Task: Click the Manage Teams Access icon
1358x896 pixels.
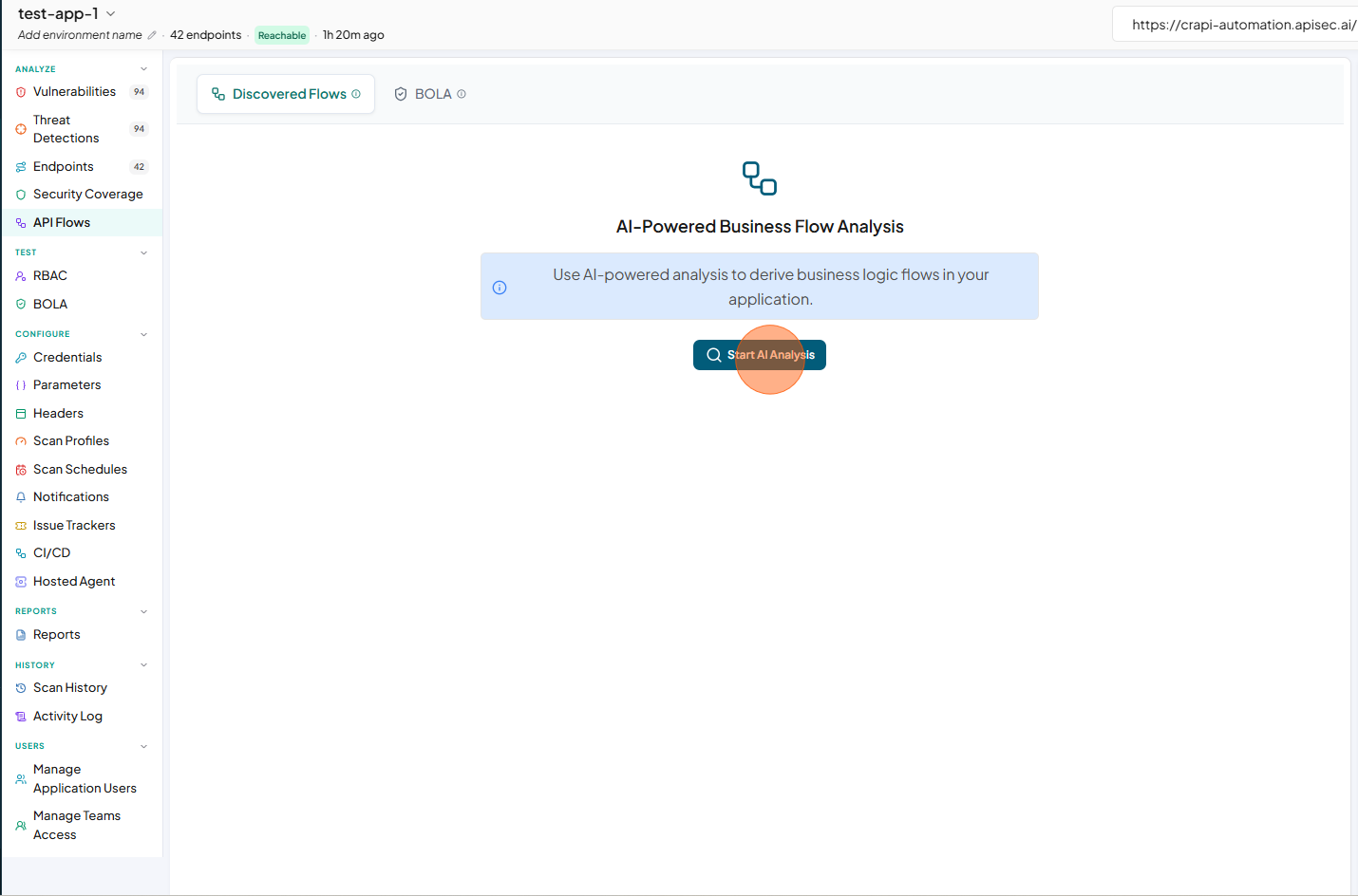Action: tap(21, 826)
